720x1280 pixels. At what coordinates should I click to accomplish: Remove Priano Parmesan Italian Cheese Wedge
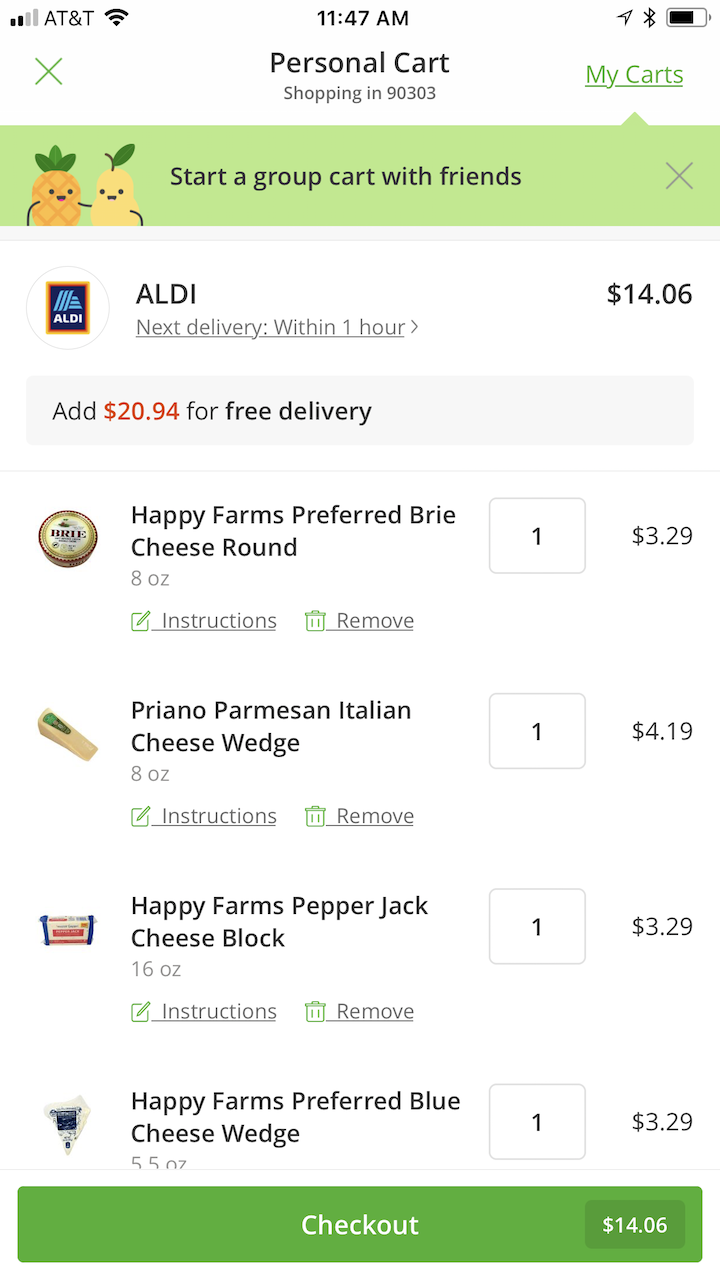click(x=359, y=816)
